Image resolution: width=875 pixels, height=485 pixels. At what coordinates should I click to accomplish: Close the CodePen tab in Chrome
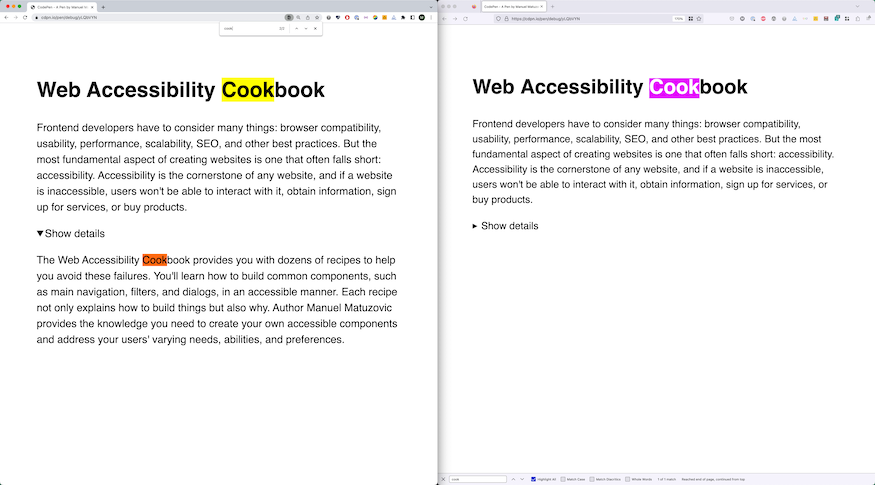tap(92, 7)
